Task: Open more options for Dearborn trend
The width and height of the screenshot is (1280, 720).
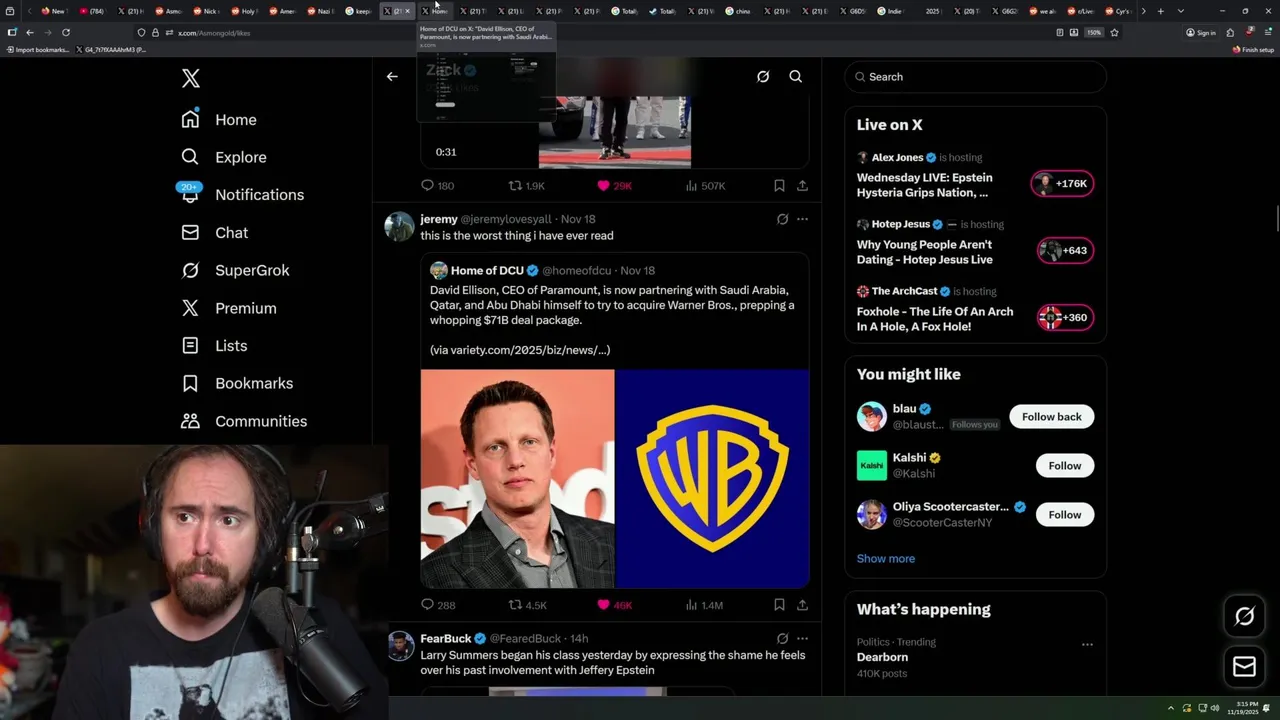Action: [1087, 645]
